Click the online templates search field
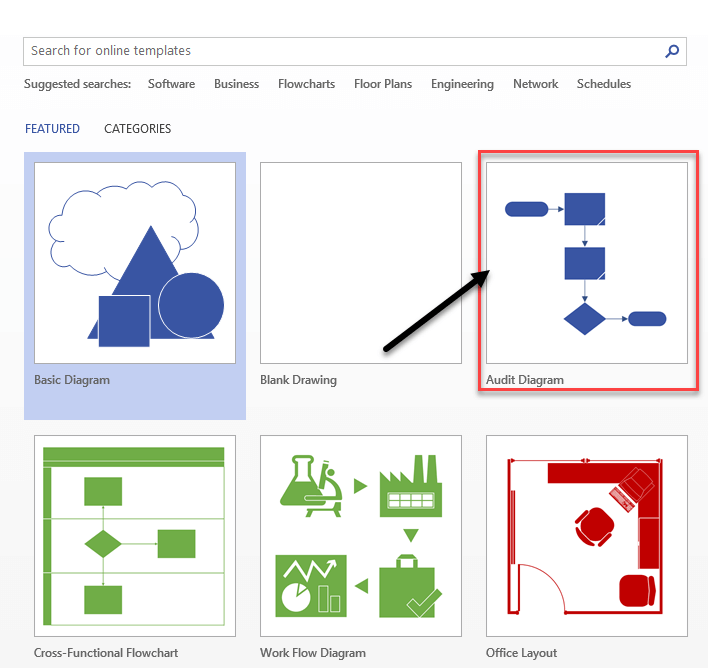The width and height of the screenshot is (708, 668). 340,51
